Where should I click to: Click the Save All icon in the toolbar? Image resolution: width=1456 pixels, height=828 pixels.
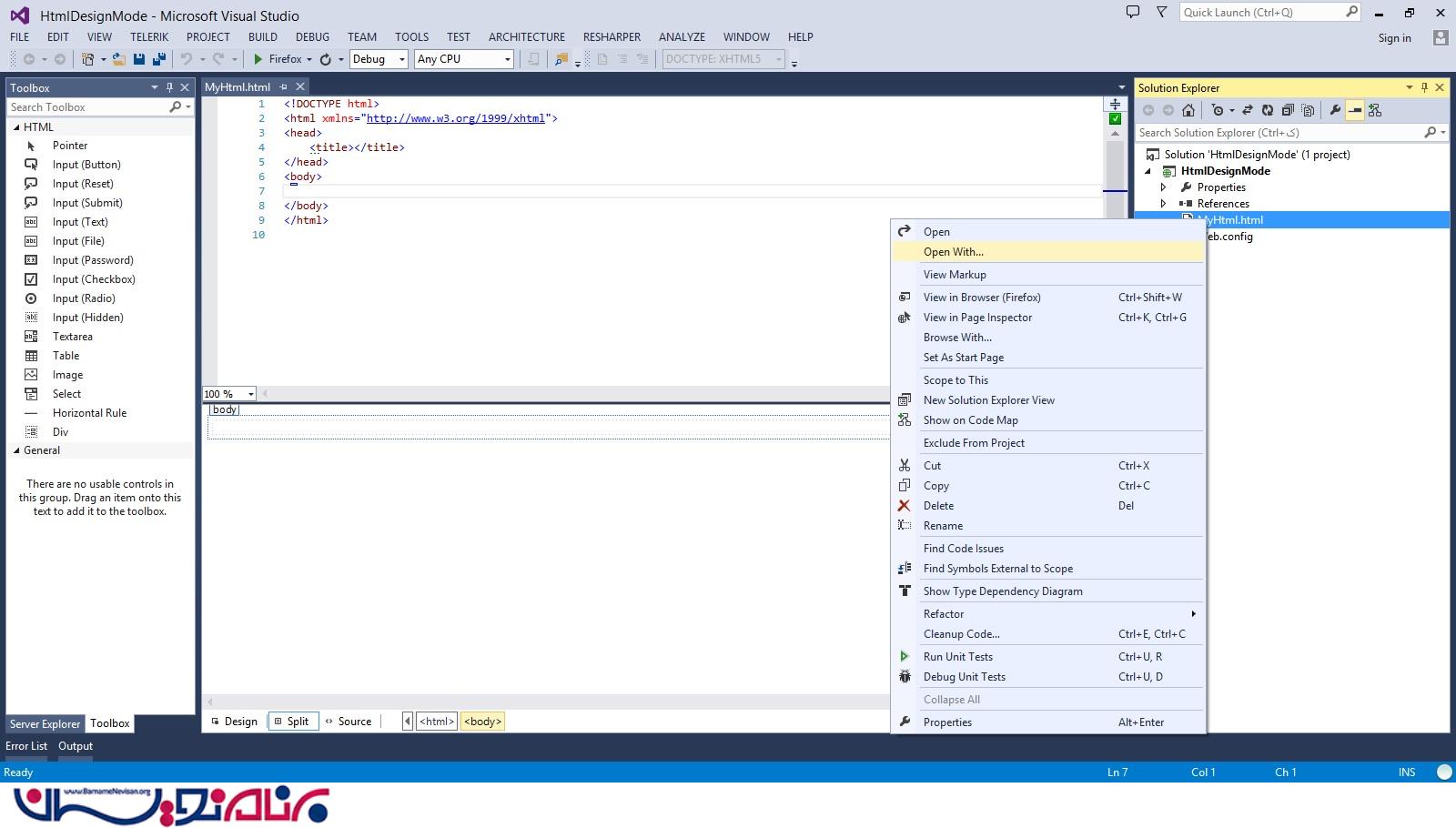click(x=159, y=59)
